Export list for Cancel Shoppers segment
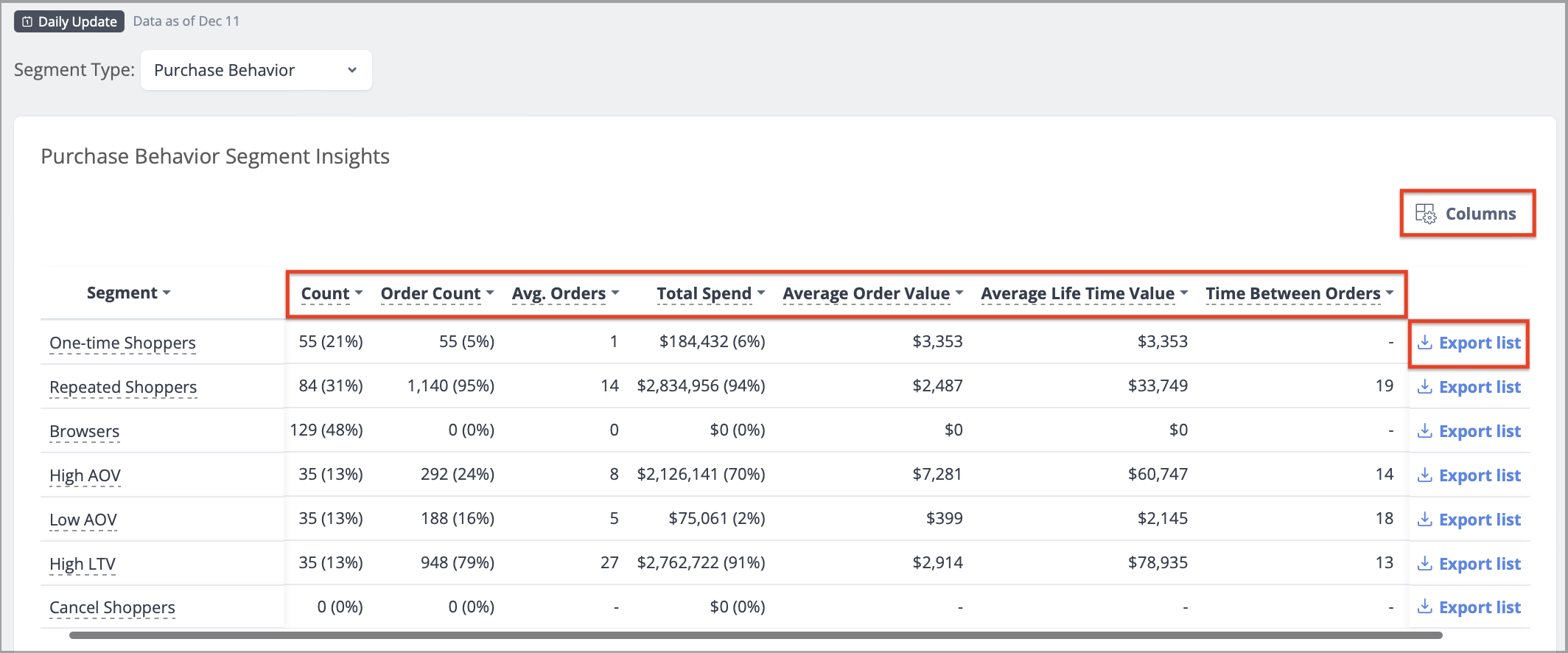This screenshot has width=1568, height=653. click(x=1469, y=607)
